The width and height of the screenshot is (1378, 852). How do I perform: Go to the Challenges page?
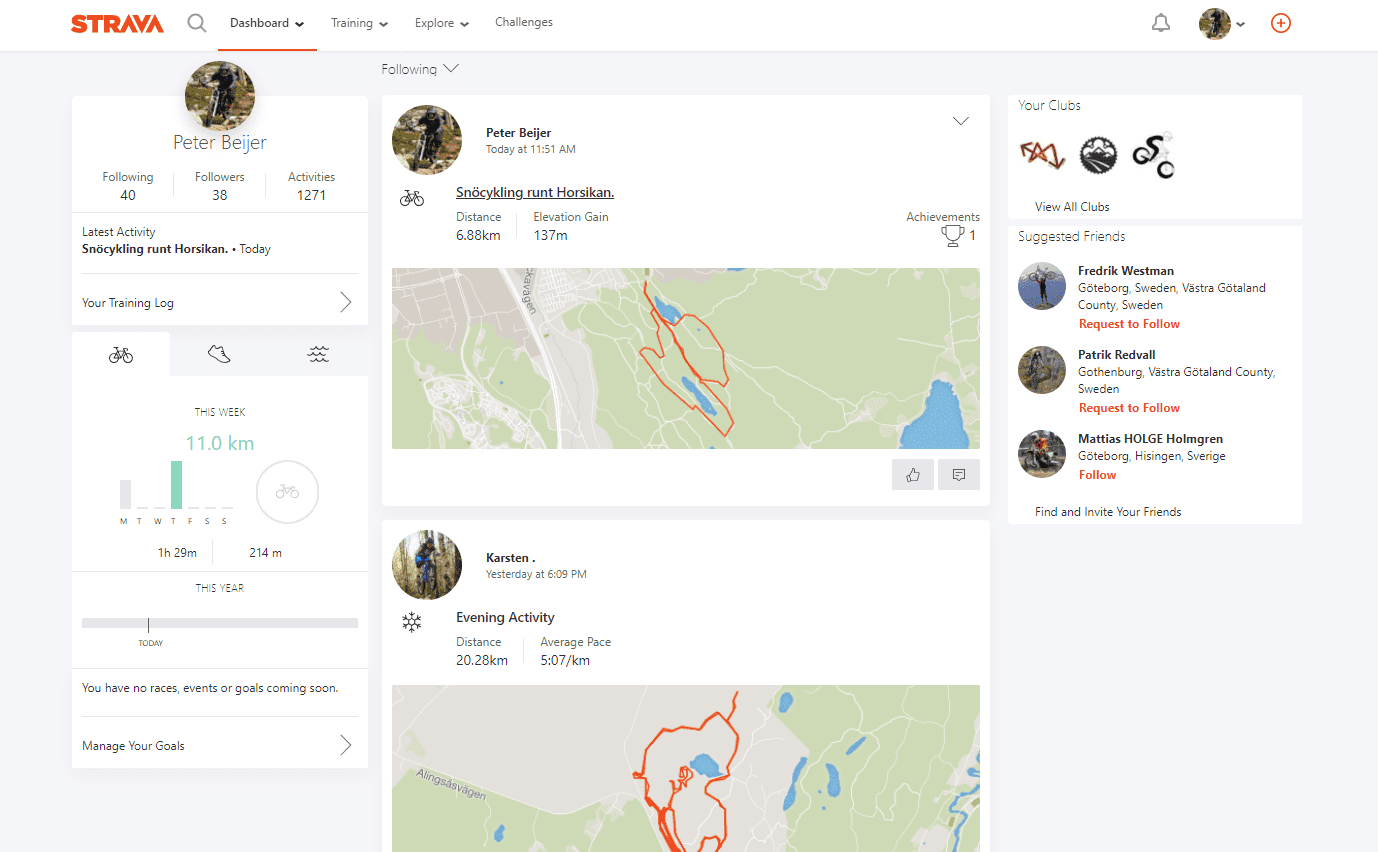[523, 22]
